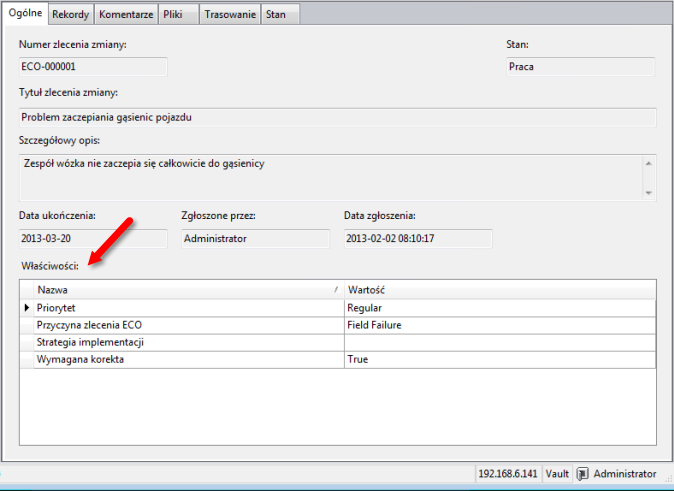Select the Priorytet row
The width and height of the screenshot is (674, 491).
(x=337, y=308)
